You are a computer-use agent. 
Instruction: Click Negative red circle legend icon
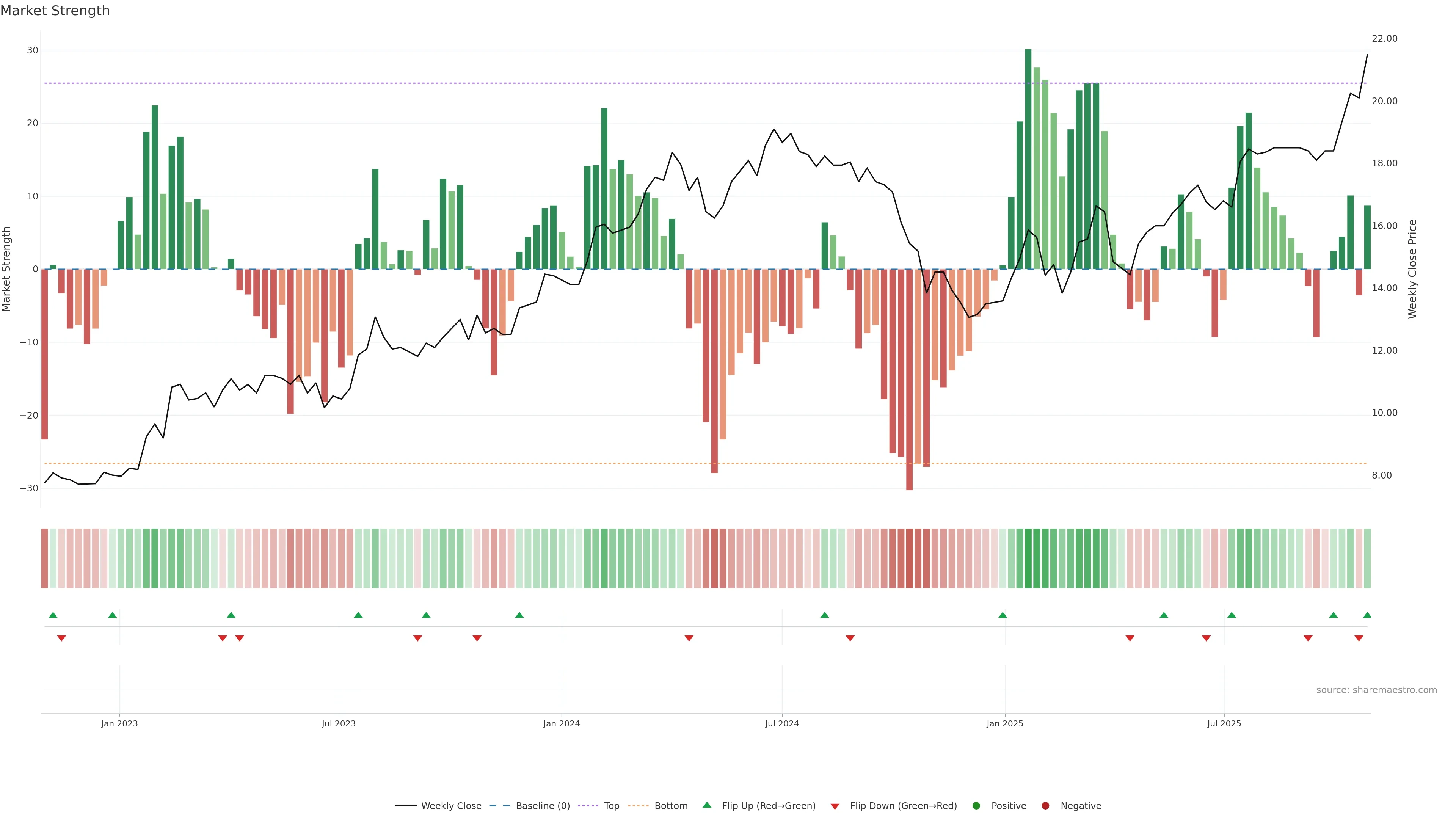(x=1045, y=805)
